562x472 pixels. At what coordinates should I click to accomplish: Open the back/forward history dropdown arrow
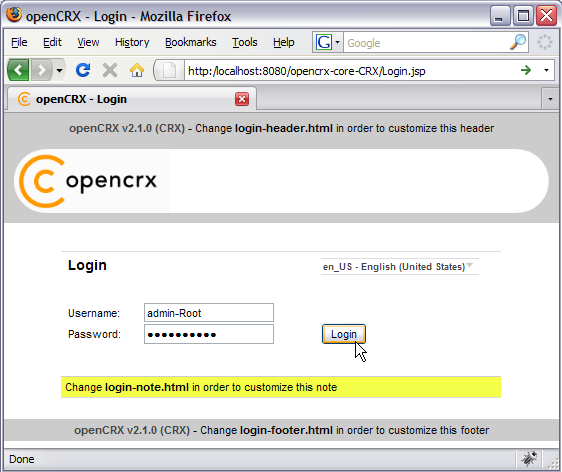click(x=59, y=70)
